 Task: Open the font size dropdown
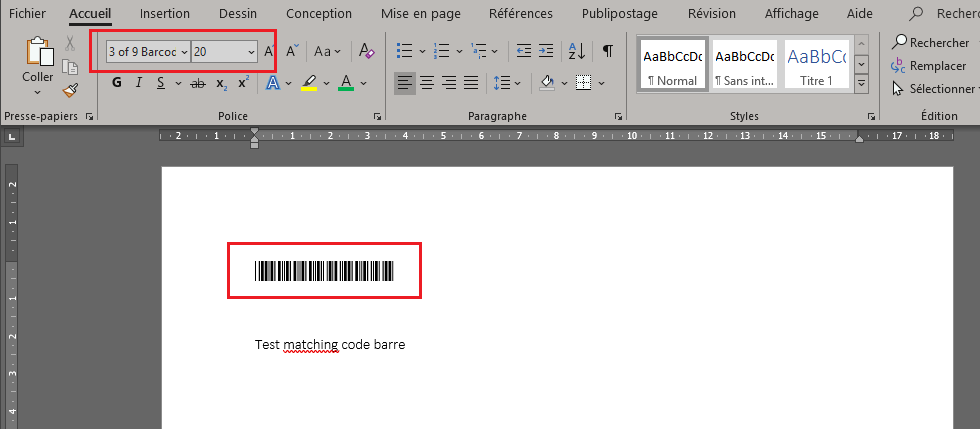point(250,51)
